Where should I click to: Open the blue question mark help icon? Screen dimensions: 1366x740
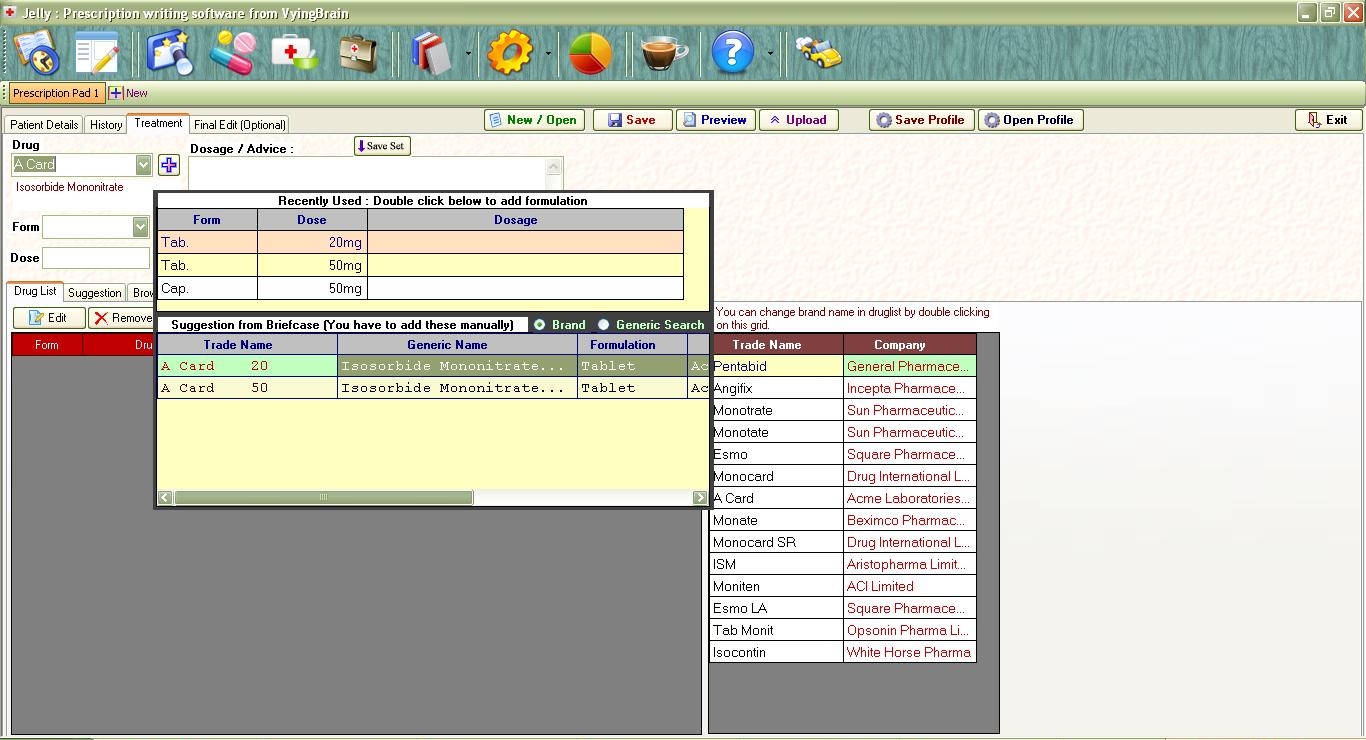732,52
